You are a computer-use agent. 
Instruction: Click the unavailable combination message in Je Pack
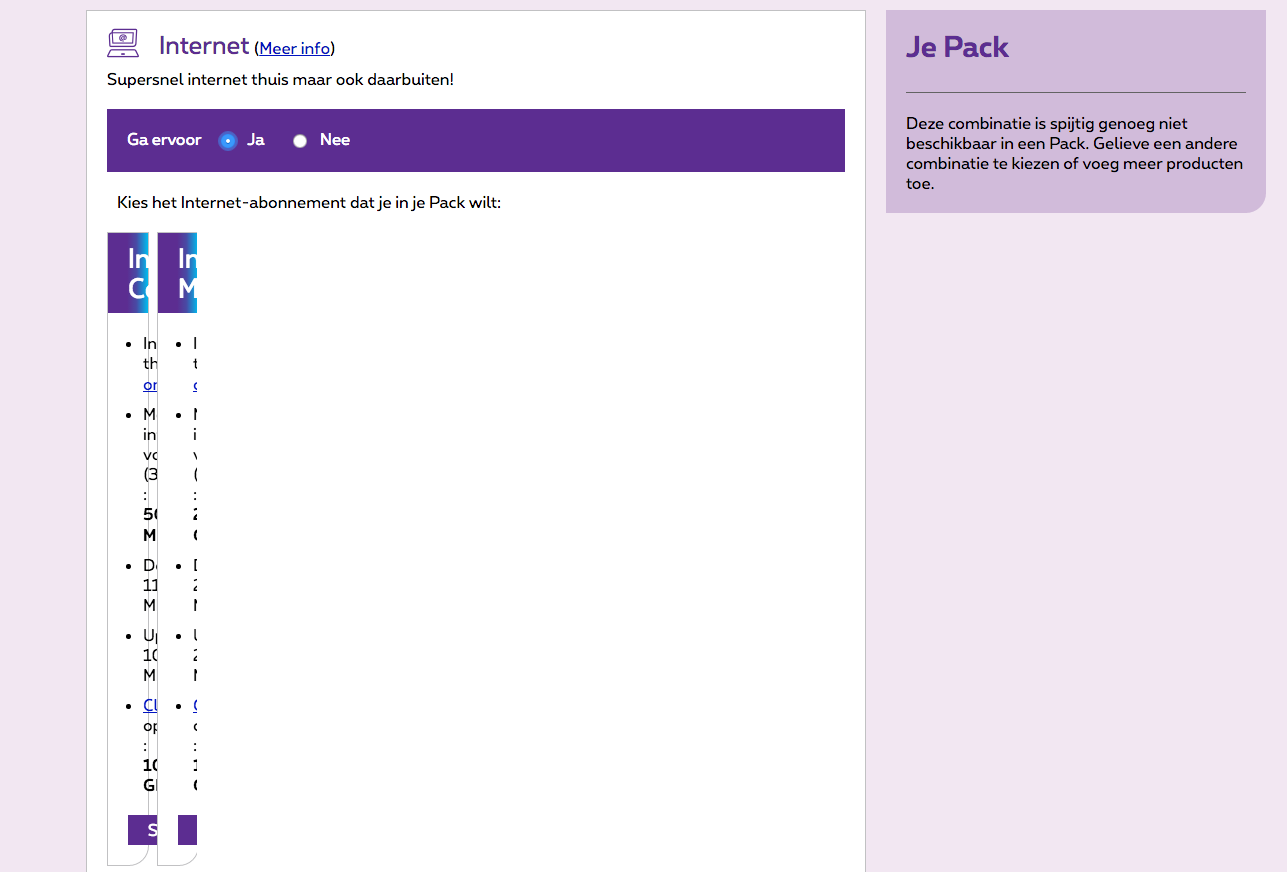(1074, 154)
